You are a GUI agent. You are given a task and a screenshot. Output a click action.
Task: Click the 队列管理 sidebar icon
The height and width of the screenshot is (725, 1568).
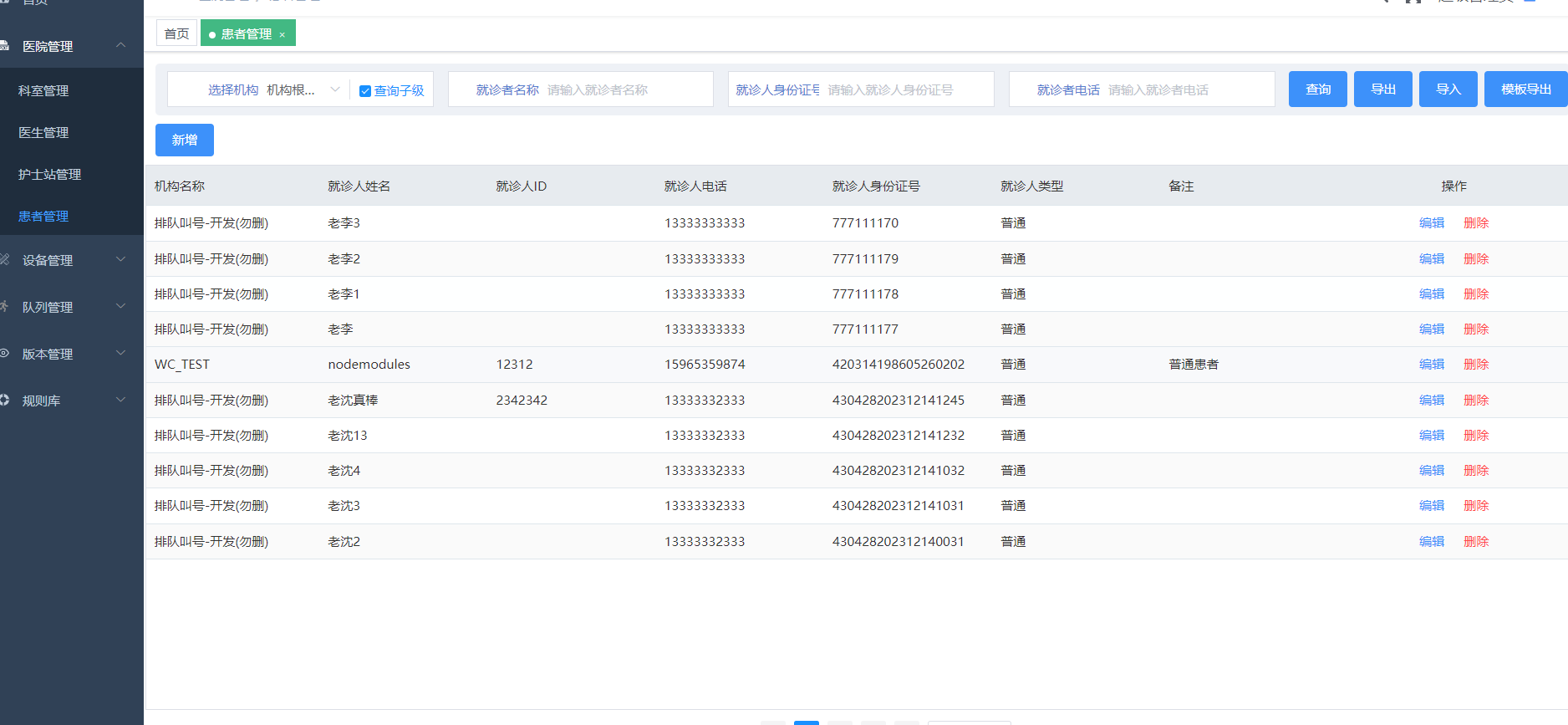4,307
